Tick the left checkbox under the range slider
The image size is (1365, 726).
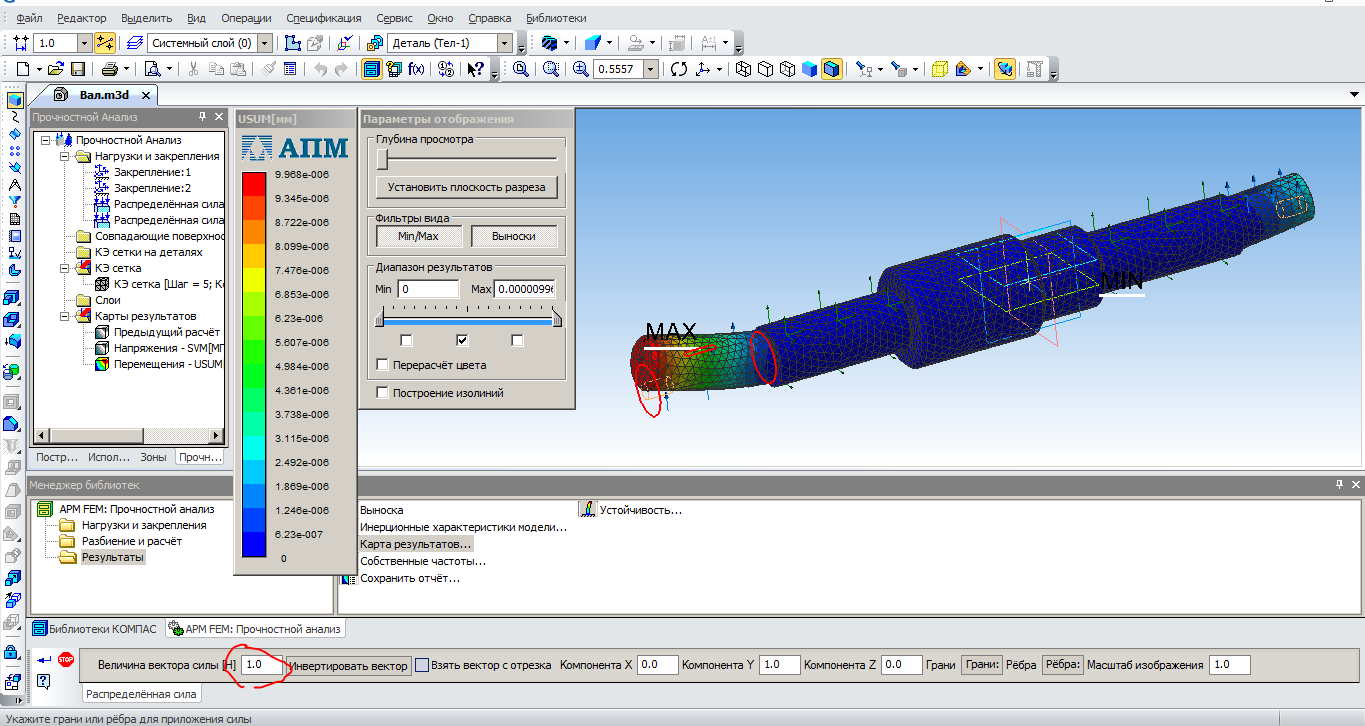coord(406,340)
